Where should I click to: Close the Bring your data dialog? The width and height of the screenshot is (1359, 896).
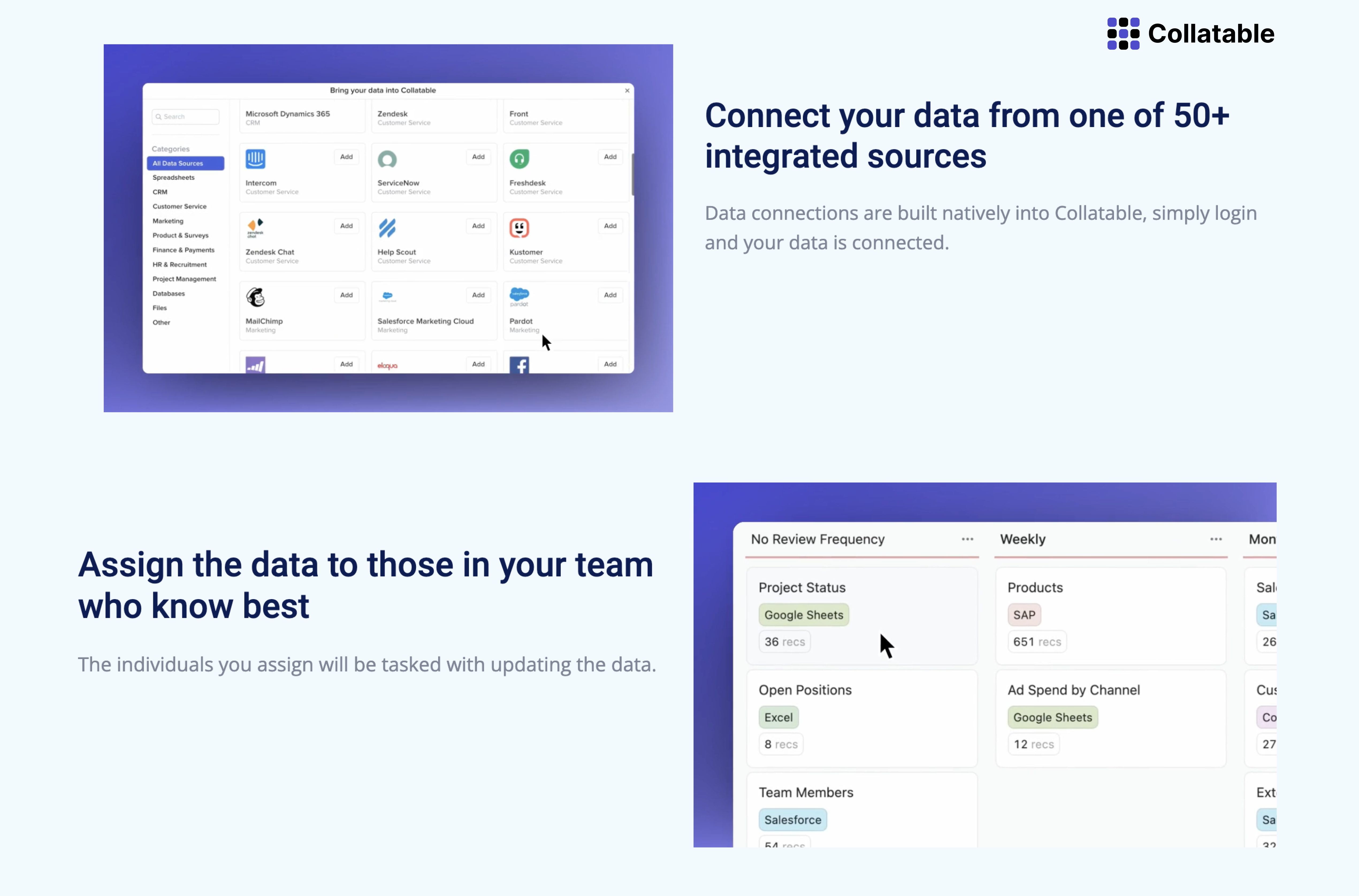(x=627, y=90)
